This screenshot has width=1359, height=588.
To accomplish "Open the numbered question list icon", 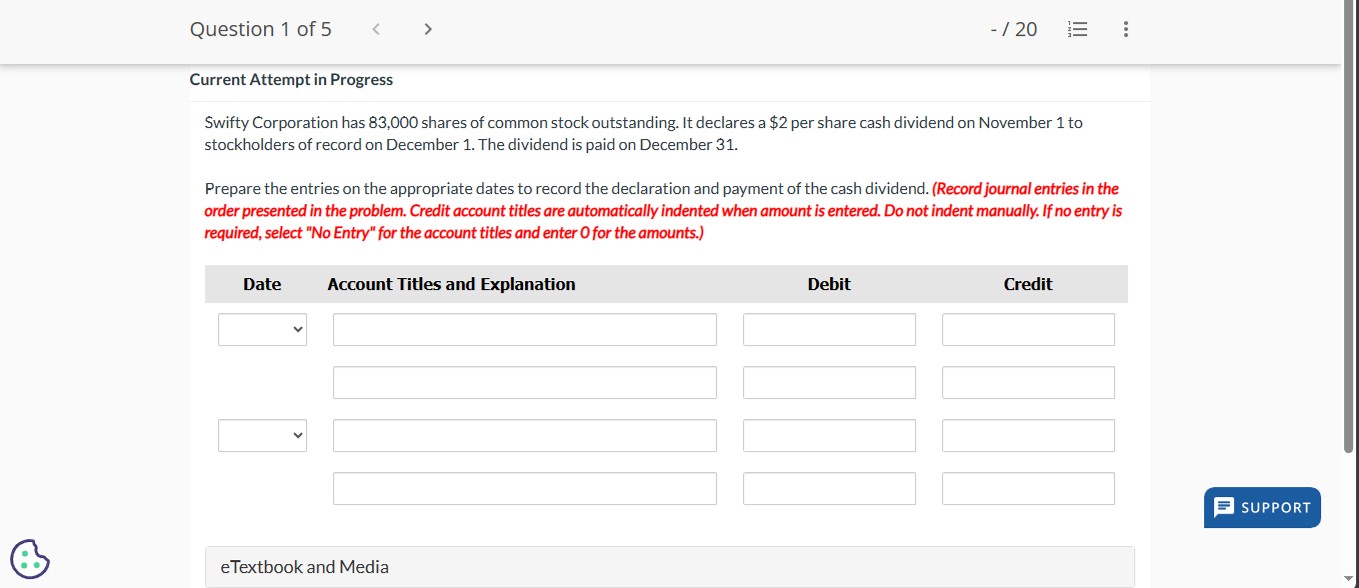I will 1078,29.
